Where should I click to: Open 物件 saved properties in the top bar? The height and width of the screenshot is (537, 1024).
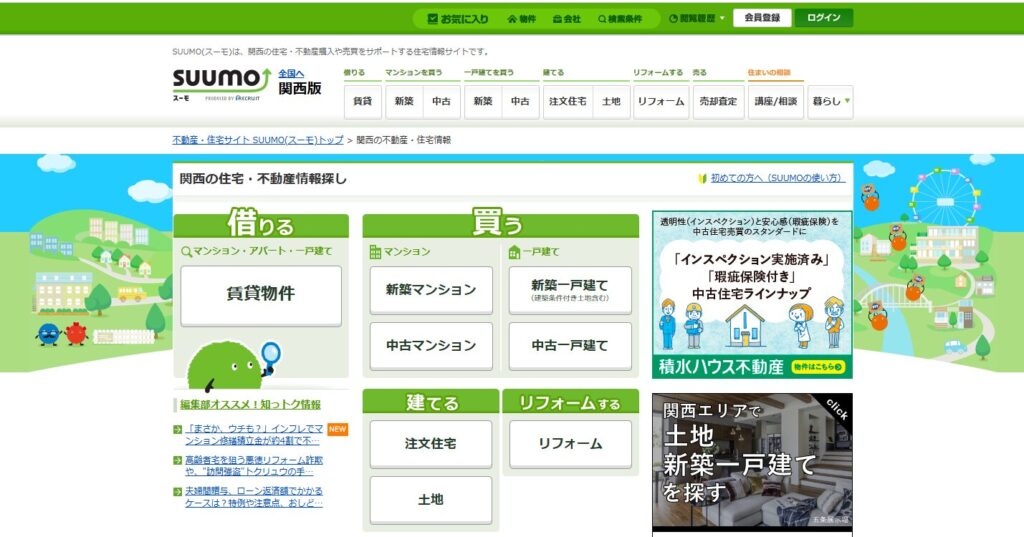click(x=522, y=19)
